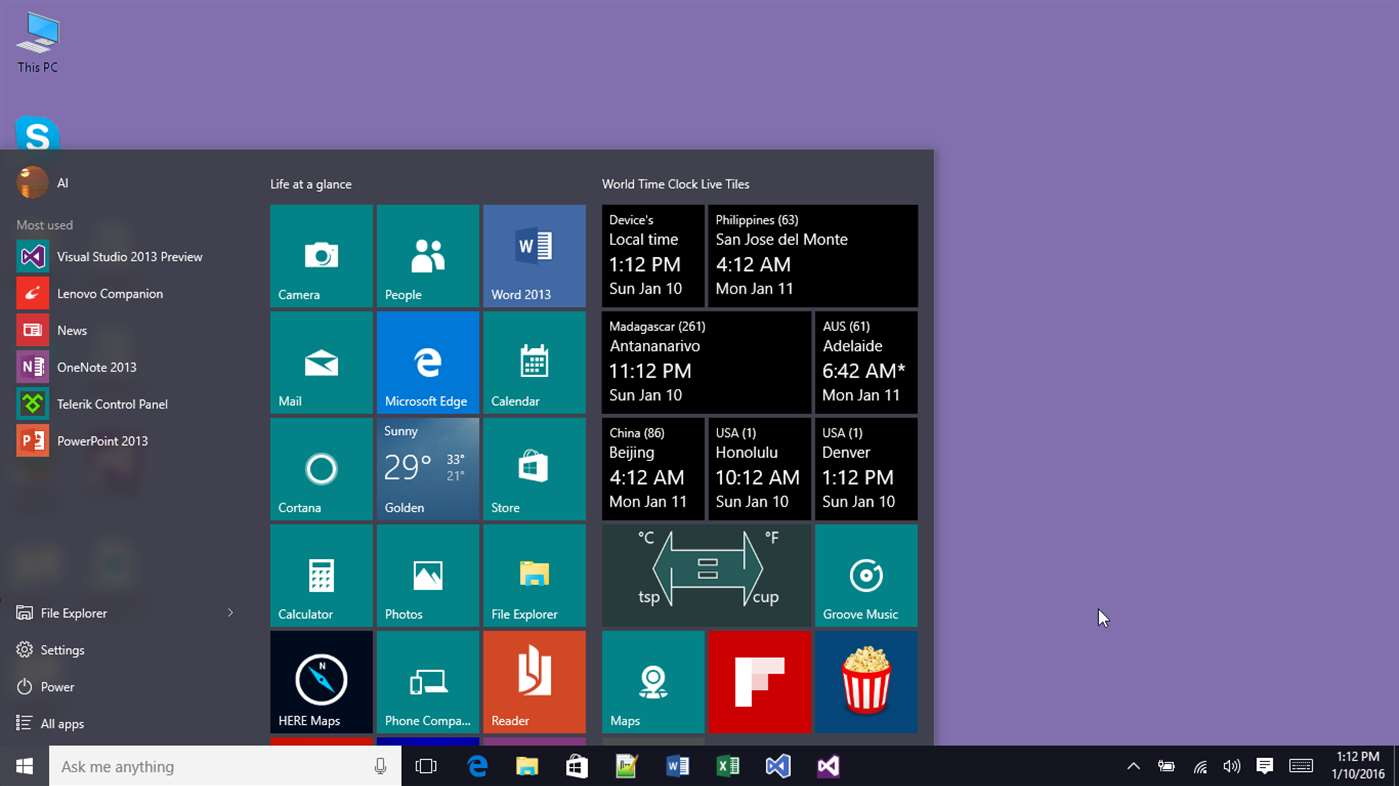Image resolution: width=1399 pixels, height=786 pixels.
Task: Open the Groove Music tile
Action: 866,575
